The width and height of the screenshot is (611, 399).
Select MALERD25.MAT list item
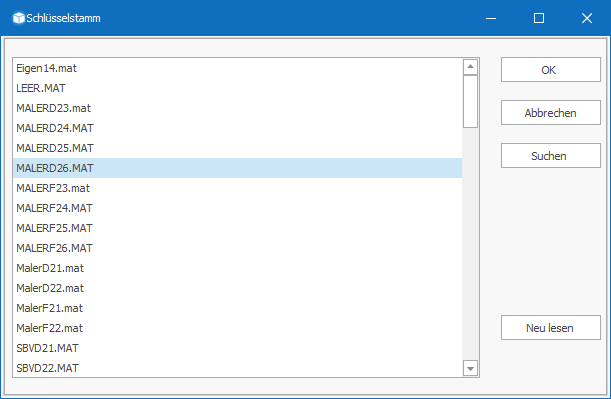point(238,148)
